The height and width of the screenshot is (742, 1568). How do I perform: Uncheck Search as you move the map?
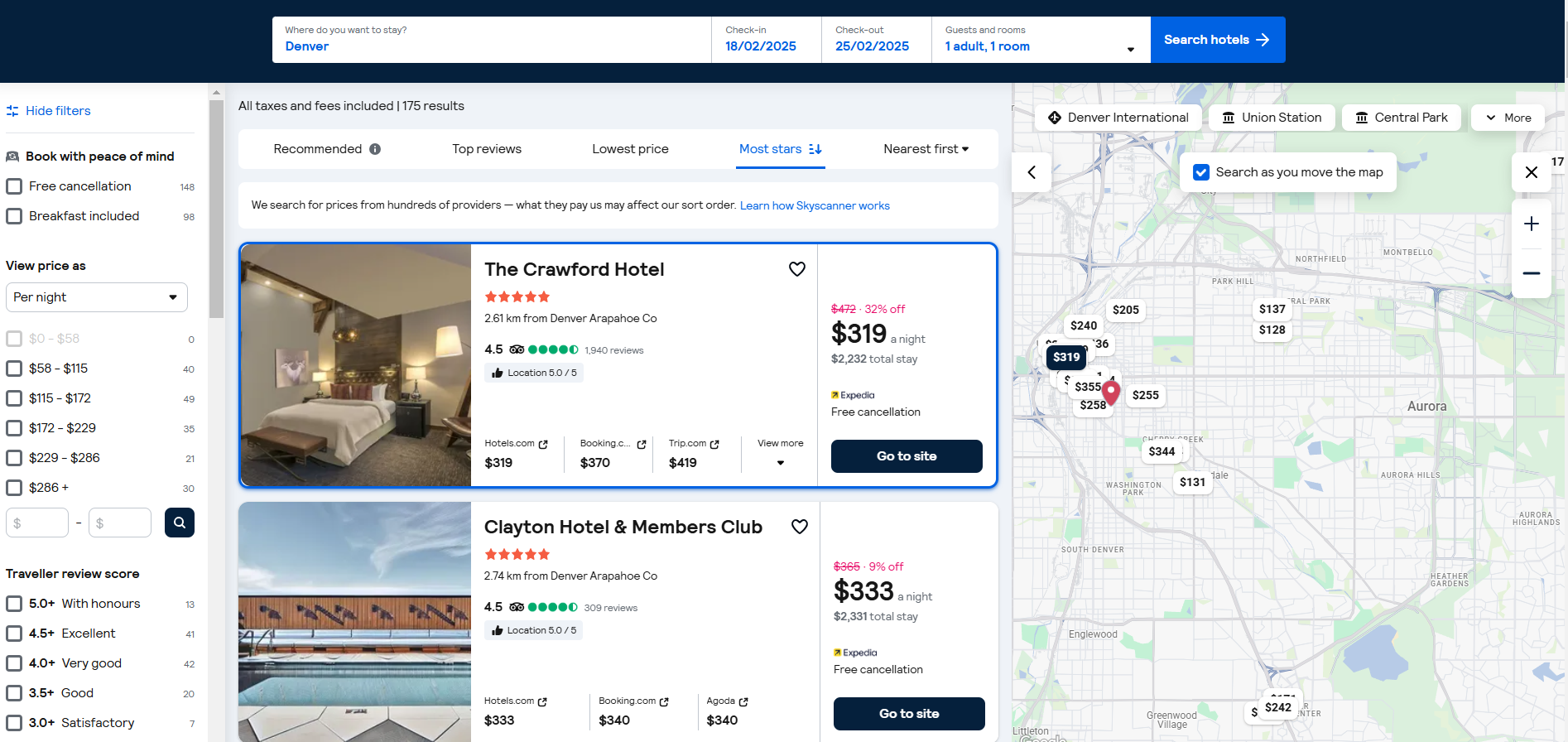pos(1201,172)
